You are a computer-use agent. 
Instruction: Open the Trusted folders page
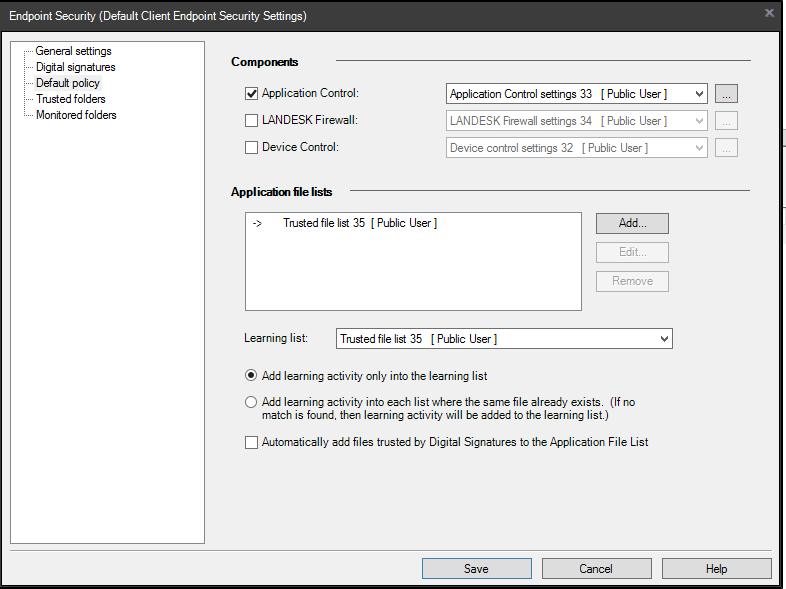70,99
